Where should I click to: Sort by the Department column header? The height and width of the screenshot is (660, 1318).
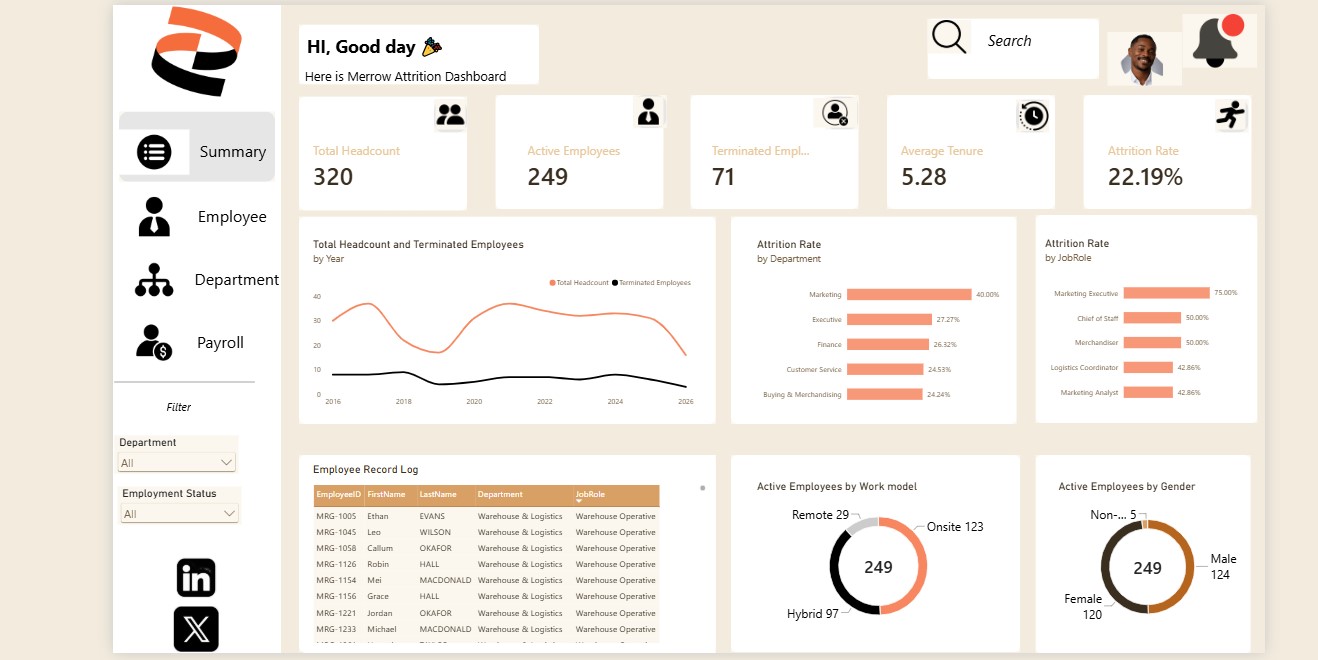523,495
